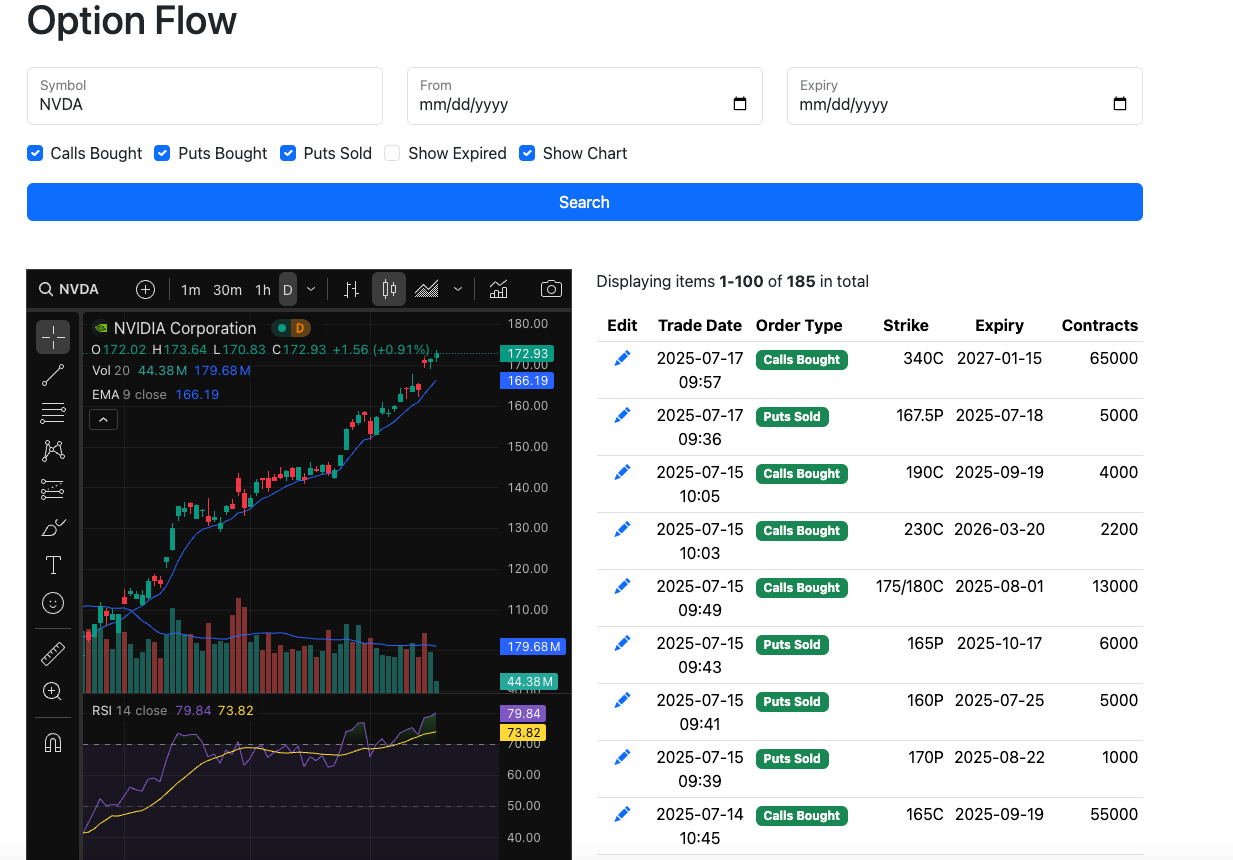Click the Contracts column header
This screenshot has width=1233, height=860.
point(1100,325)
